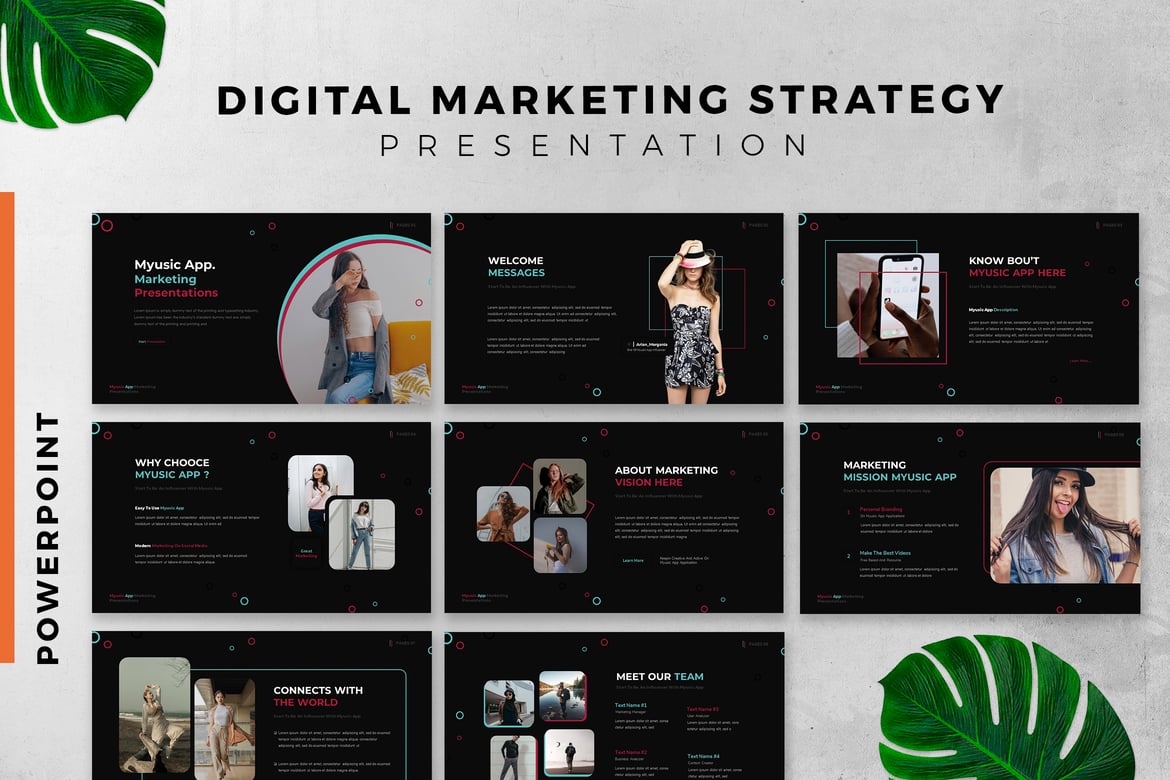1170x780 pixels.
Task: Select the red-haired woman photo
Action: [560, 487]
